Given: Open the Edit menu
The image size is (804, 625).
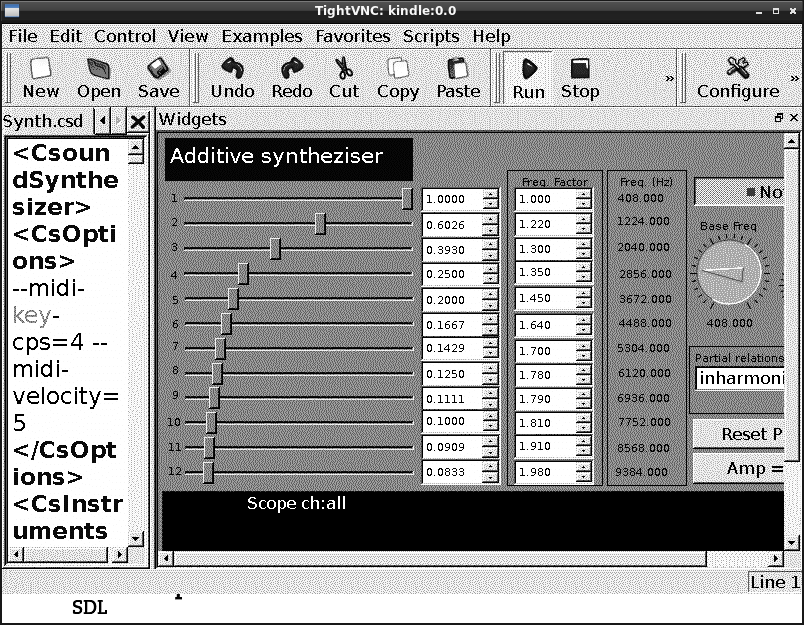Looking at the screenshot, I should (x=66, y=36).
